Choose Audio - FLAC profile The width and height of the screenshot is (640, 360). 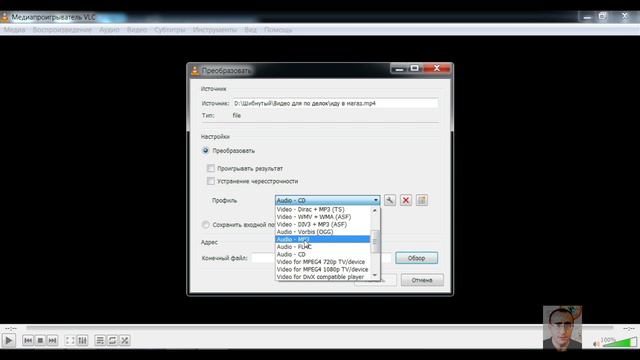click(x=323, y=247)
